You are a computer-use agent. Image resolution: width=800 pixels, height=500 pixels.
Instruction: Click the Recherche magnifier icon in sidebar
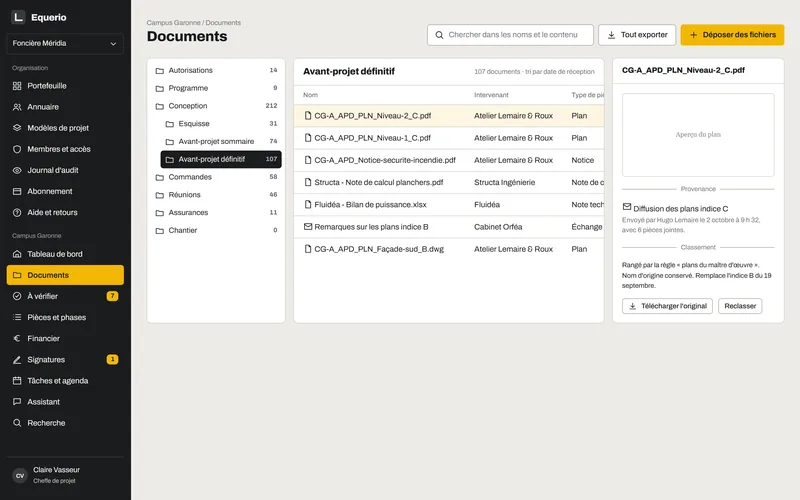coord(17,423)
